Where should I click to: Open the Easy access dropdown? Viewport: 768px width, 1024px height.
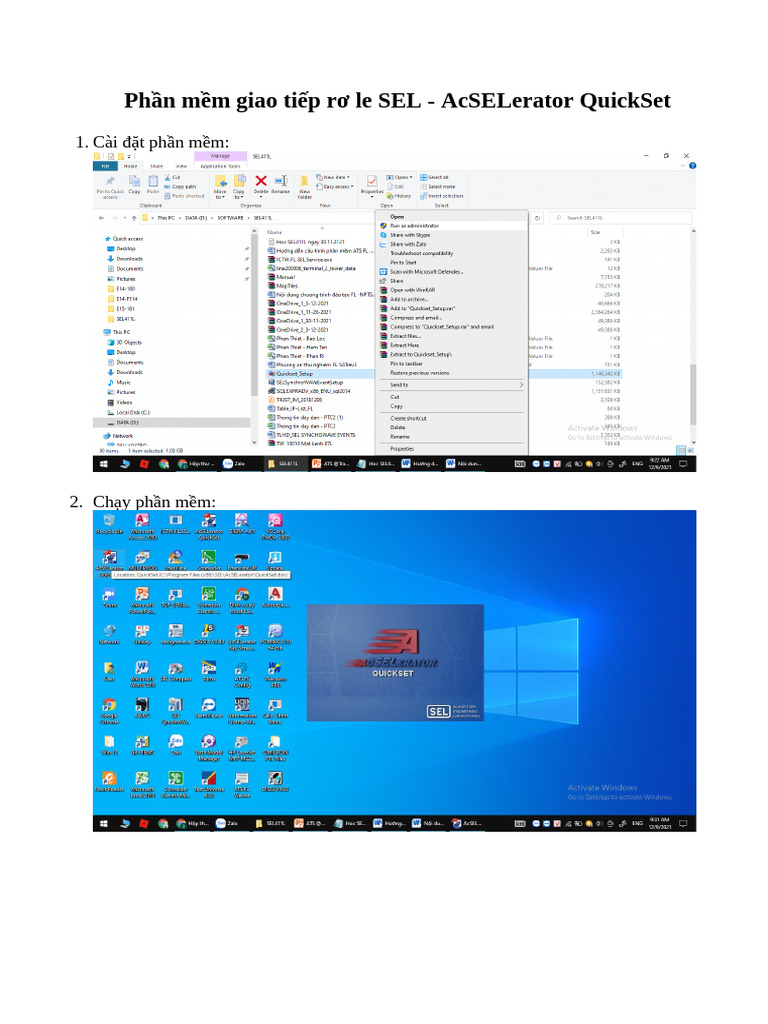point(334,187)
